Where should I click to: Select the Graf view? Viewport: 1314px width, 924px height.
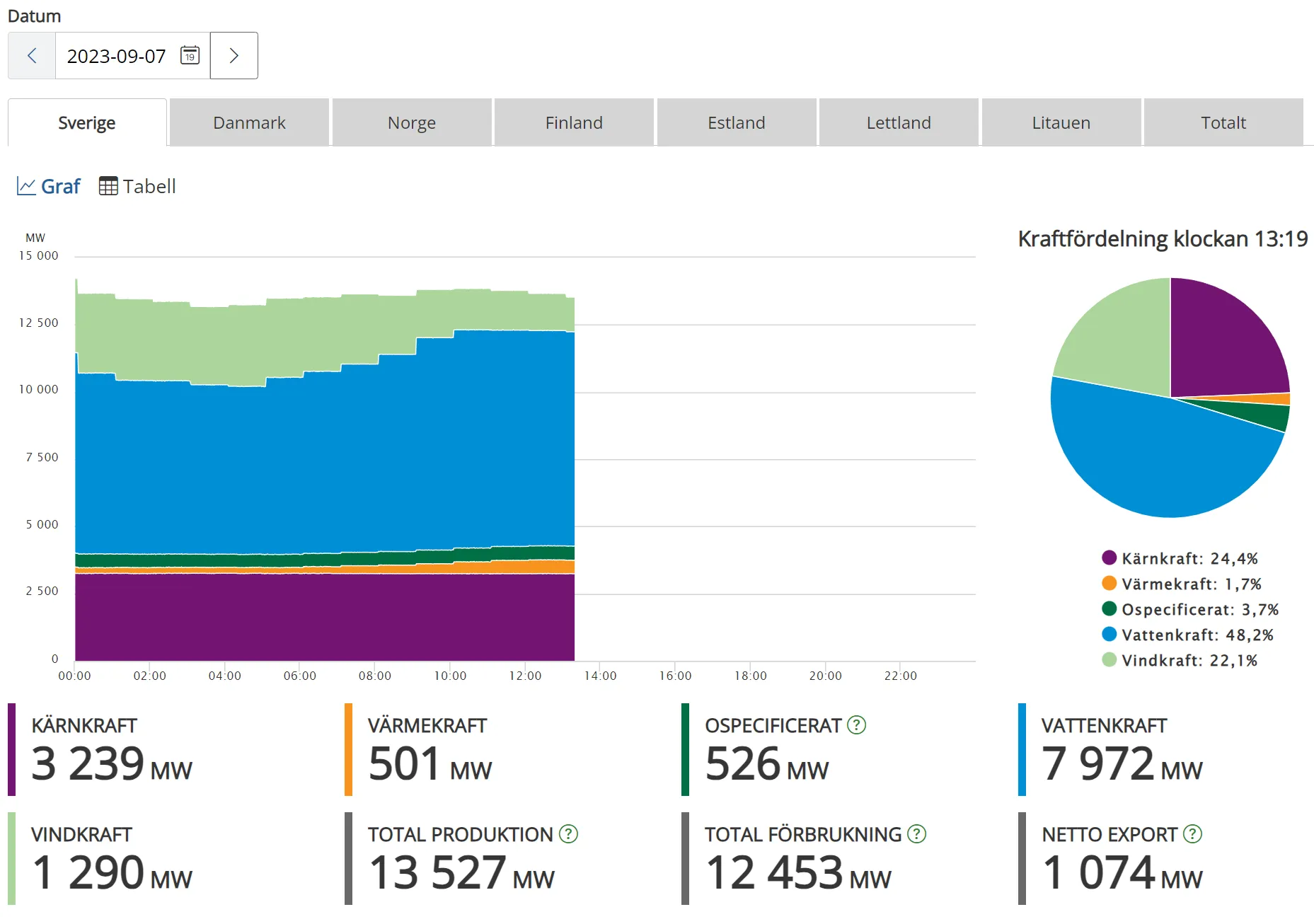(x=60, y=185)
